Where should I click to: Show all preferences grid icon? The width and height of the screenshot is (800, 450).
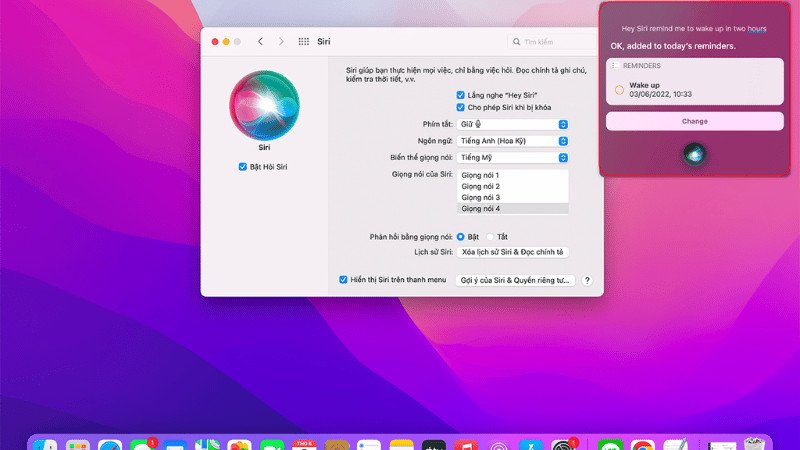[x=304, y=41]
